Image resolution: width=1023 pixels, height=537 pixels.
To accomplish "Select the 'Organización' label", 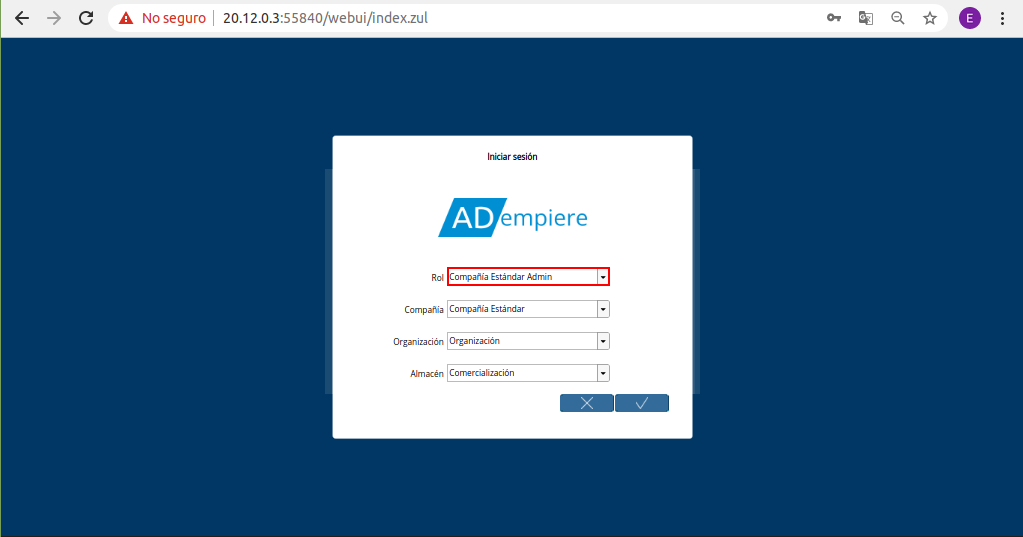I will click(418, 342).
